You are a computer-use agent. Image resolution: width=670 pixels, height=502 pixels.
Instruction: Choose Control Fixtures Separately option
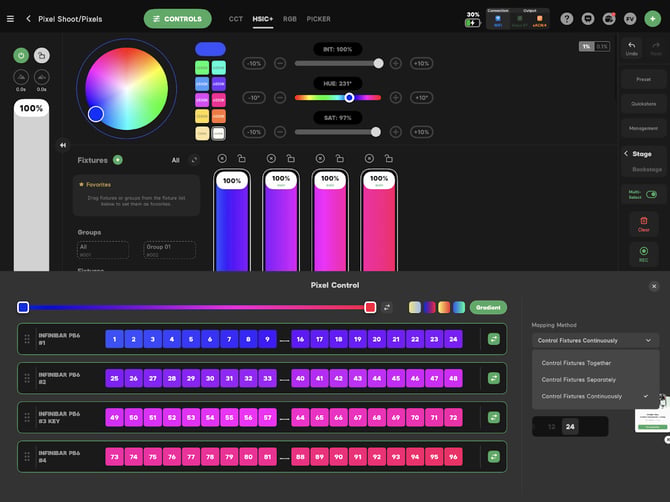coord(596,379)
